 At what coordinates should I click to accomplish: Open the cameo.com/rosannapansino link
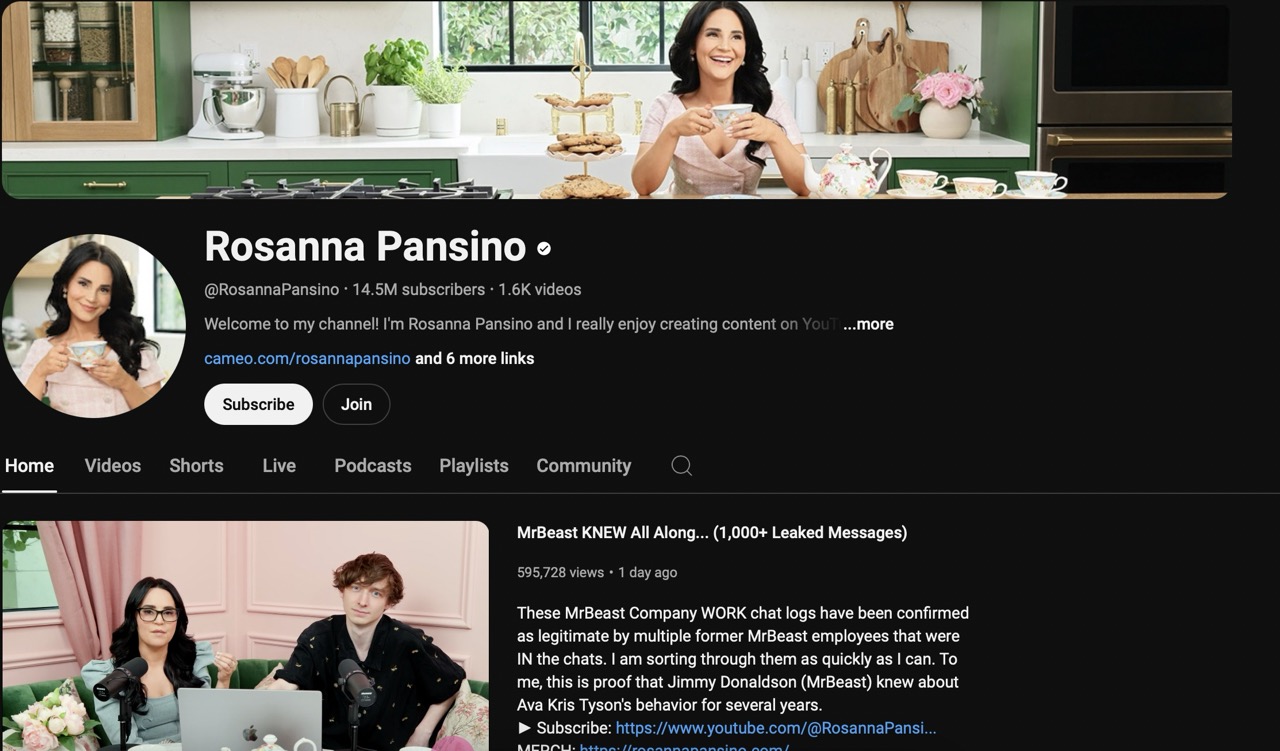pos(307,358)
